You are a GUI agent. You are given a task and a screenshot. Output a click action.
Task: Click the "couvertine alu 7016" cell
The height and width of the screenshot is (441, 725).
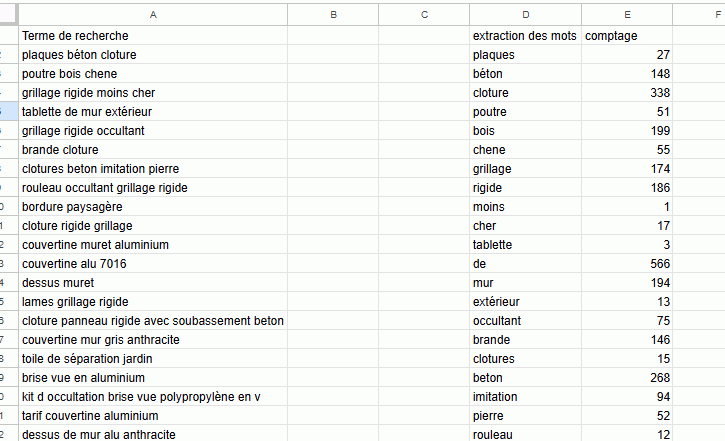152,264
